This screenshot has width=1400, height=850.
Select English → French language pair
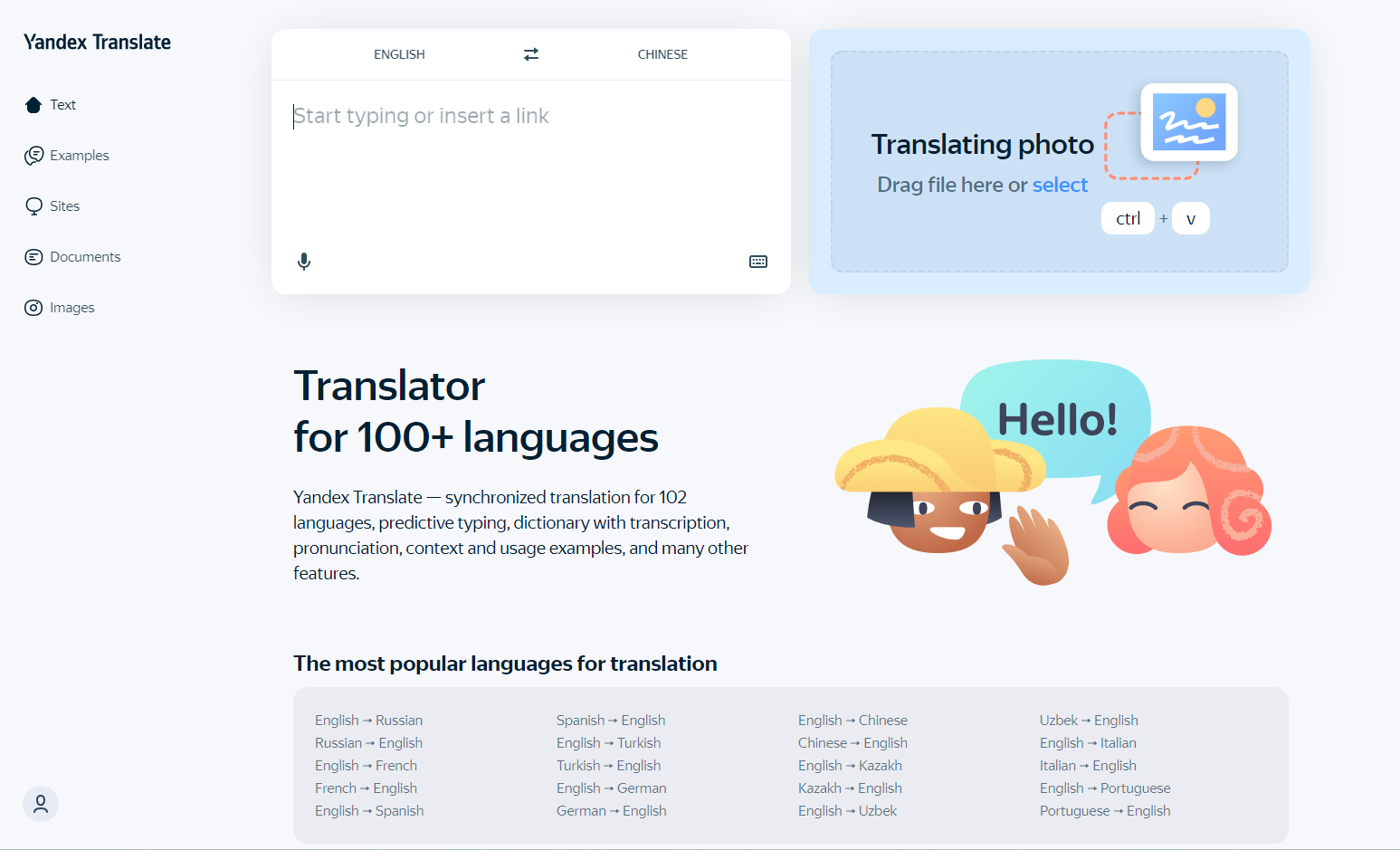click(366, 766)
